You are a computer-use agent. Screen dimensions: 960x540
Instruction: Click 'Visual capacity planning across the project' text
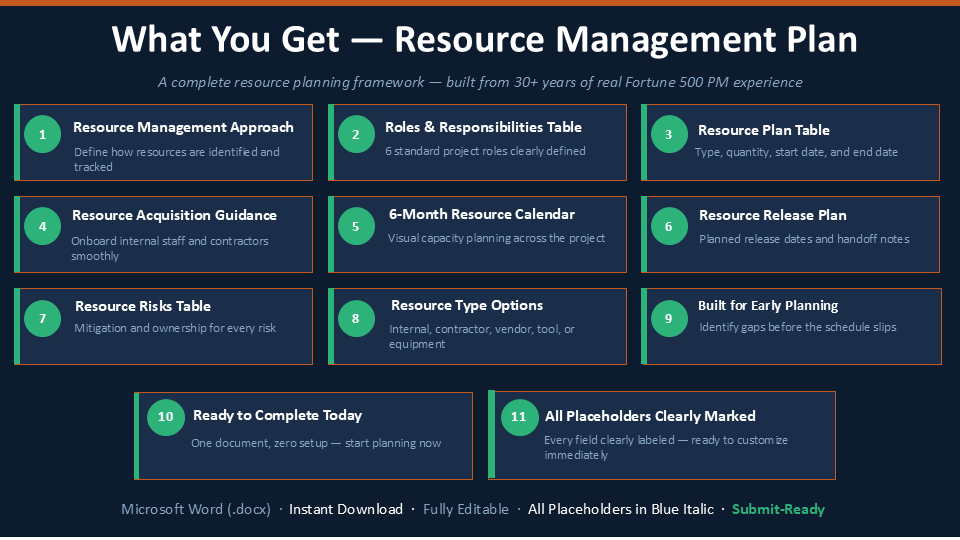(x=496, y=238)
